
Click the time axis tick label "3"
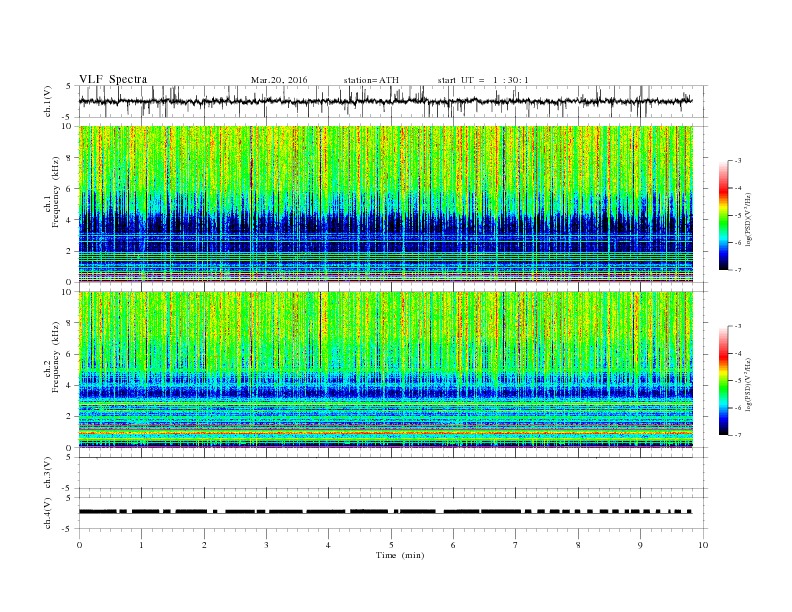(266, 545)
